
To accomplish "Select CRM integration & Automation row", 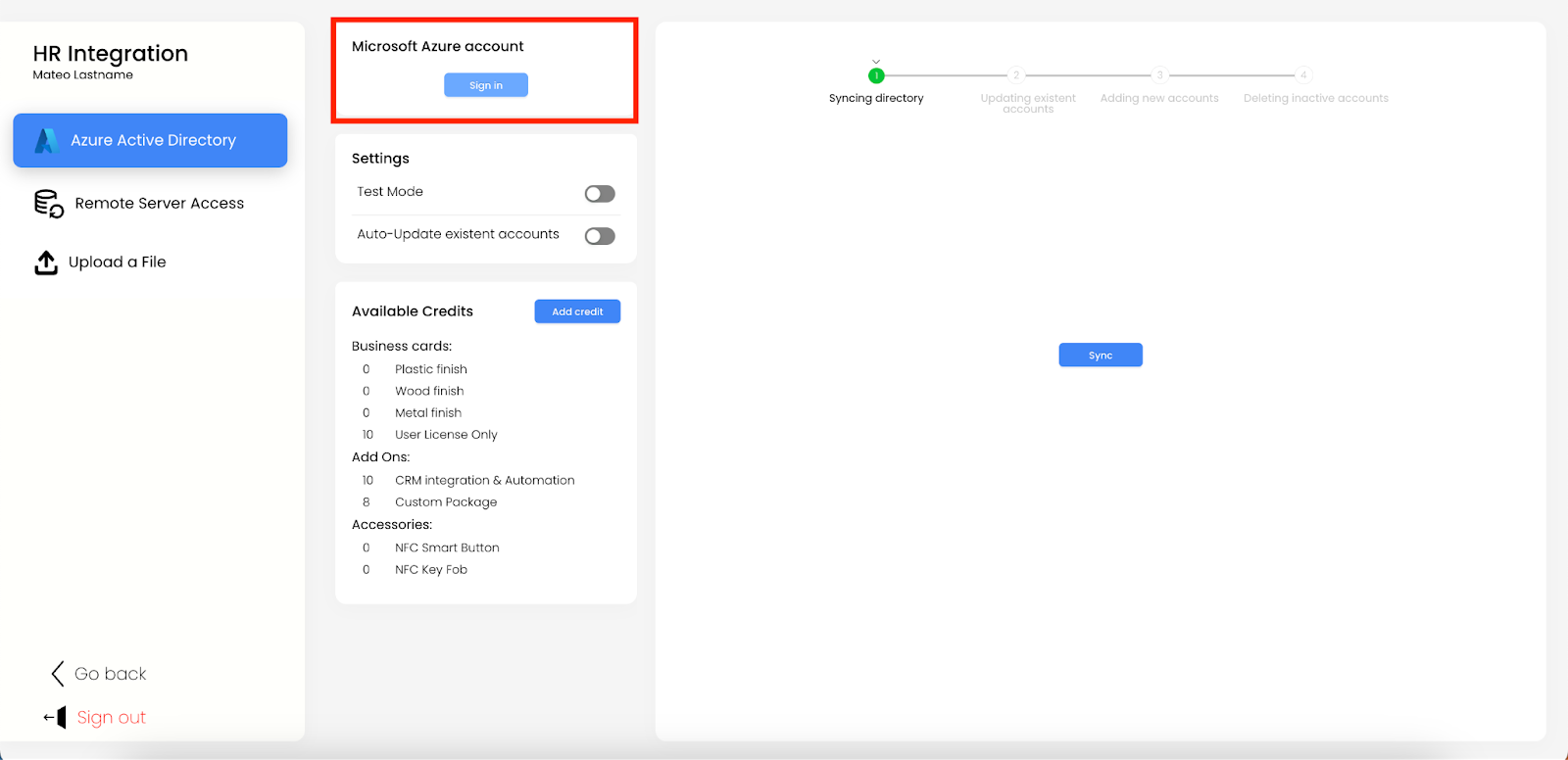I will click(x=485, y=481).
